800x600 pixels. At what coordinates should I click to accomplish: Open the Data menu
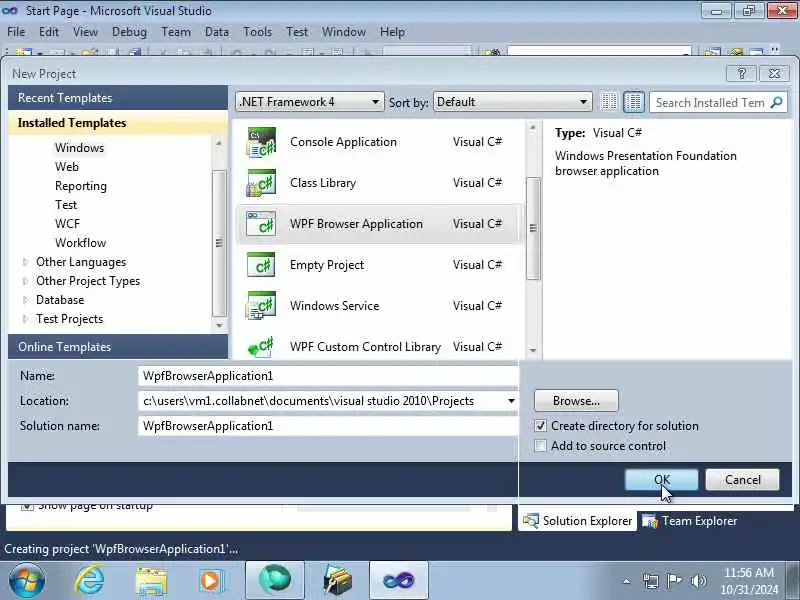coord(217,32)
